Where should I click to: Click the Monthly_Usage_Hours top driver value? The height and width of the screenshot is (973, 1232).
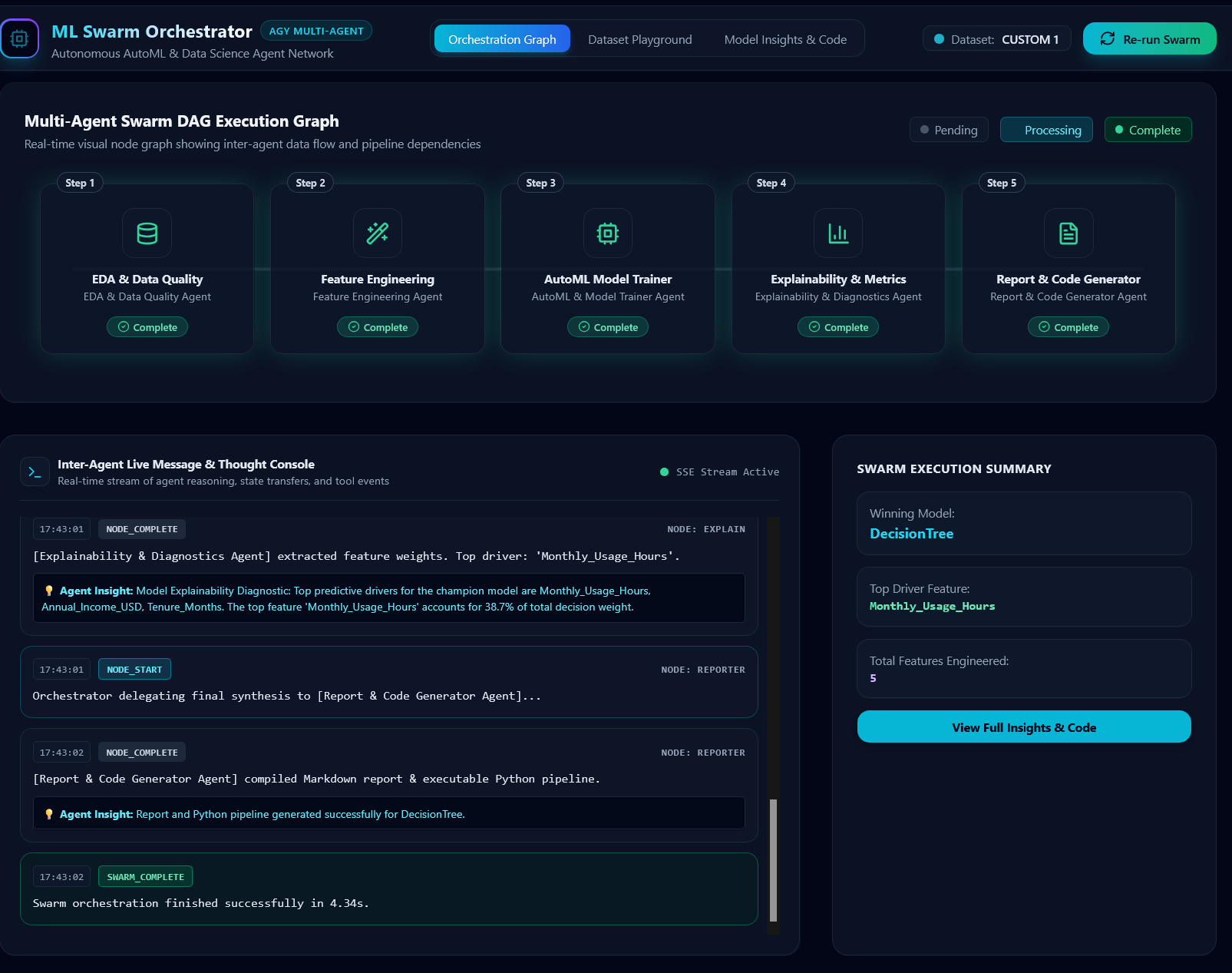click(x=932, y=606)
